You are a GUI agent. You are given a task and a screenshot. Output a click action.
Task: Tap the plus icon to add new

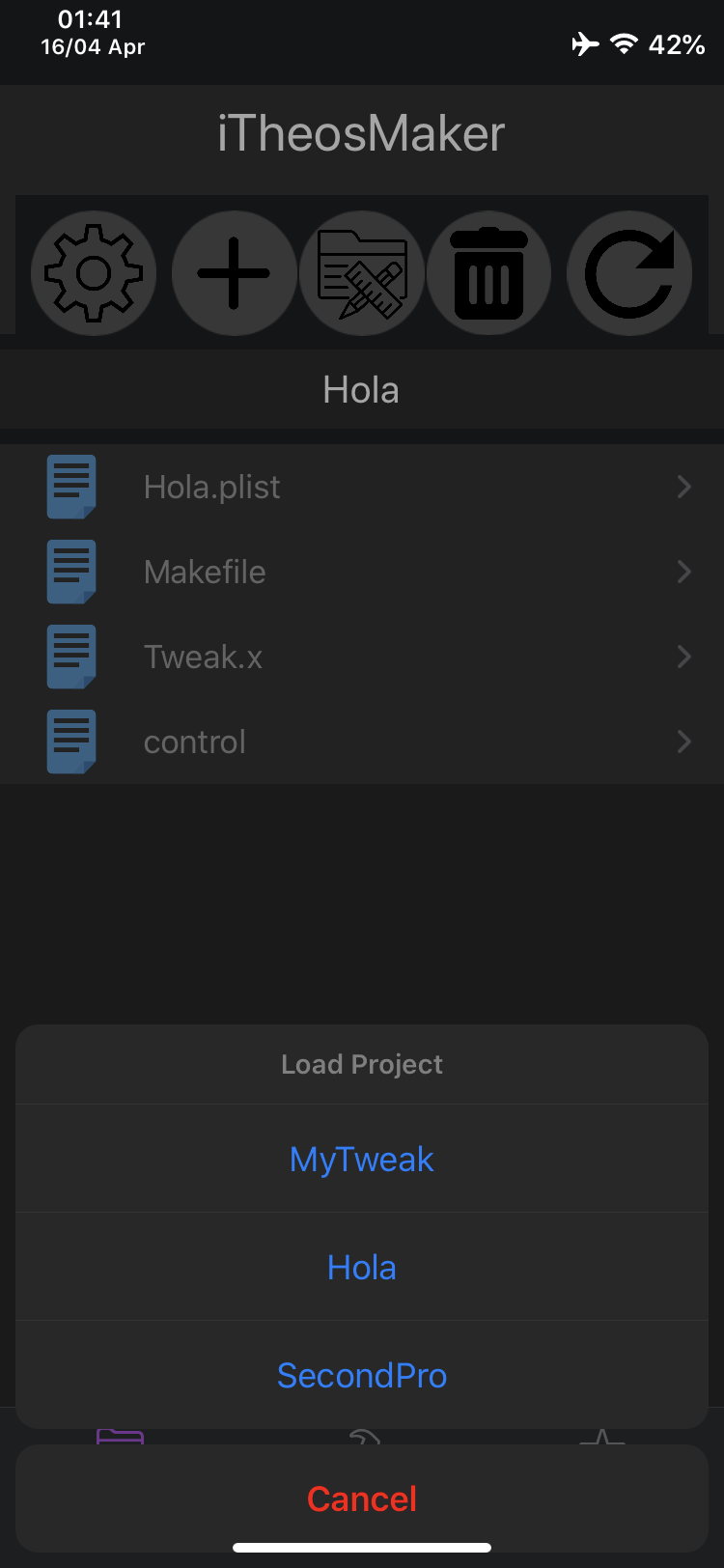point(234,273)
